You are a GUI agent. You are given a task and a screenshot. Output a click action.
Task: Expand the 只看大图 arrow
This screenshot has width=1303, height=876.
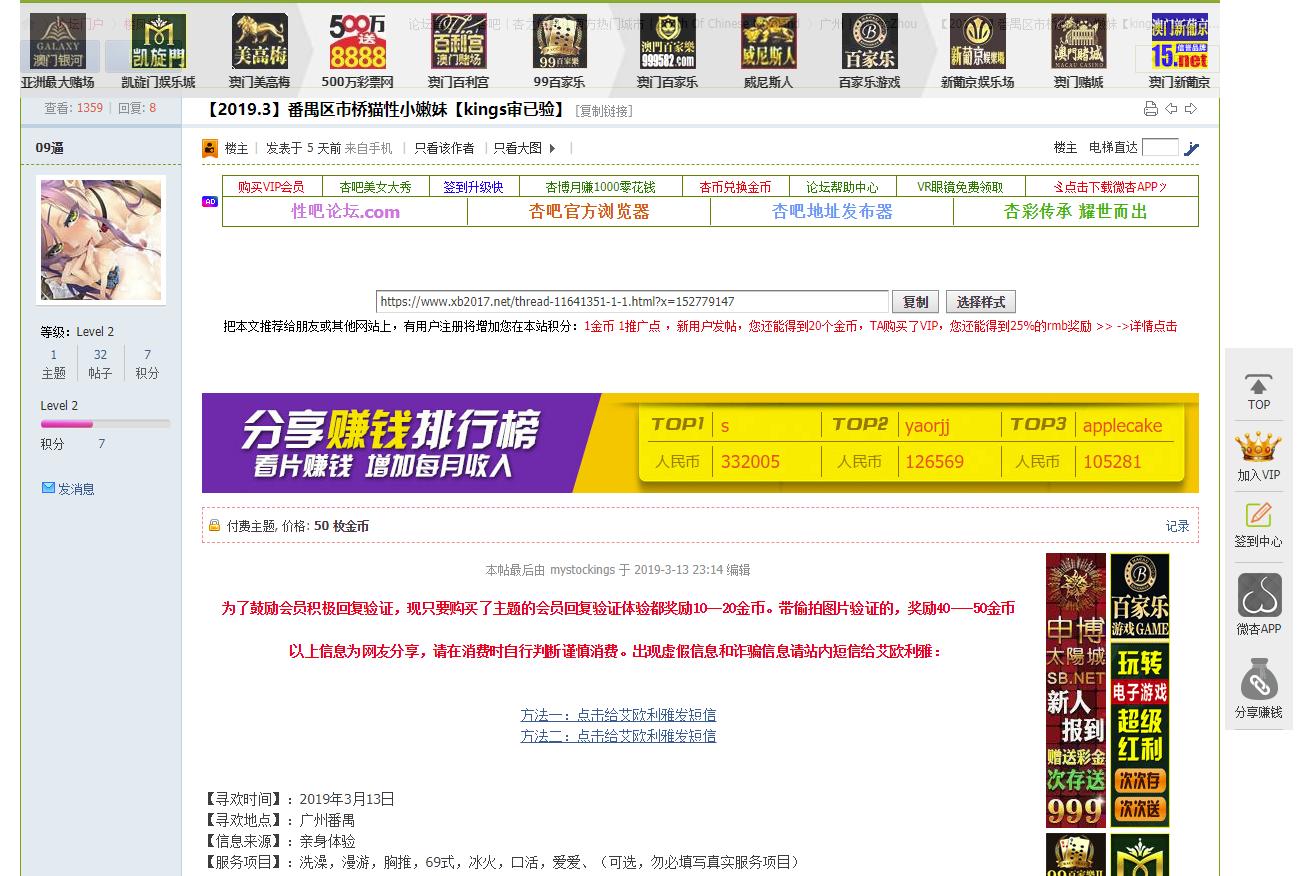pos(552,148)
